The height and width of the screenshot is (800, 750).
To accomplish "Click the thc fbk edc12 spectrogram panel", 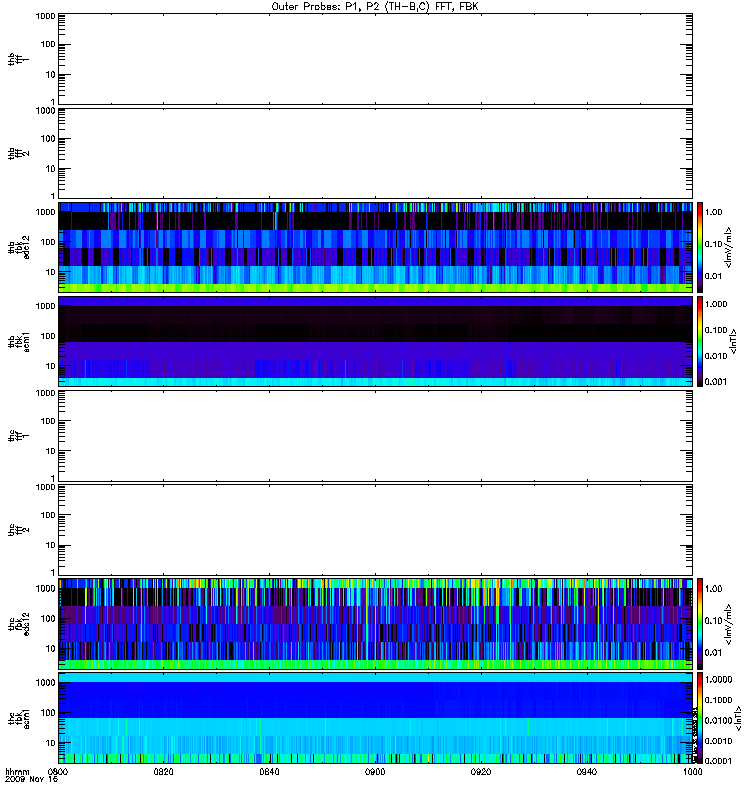I will pos(376,623).
